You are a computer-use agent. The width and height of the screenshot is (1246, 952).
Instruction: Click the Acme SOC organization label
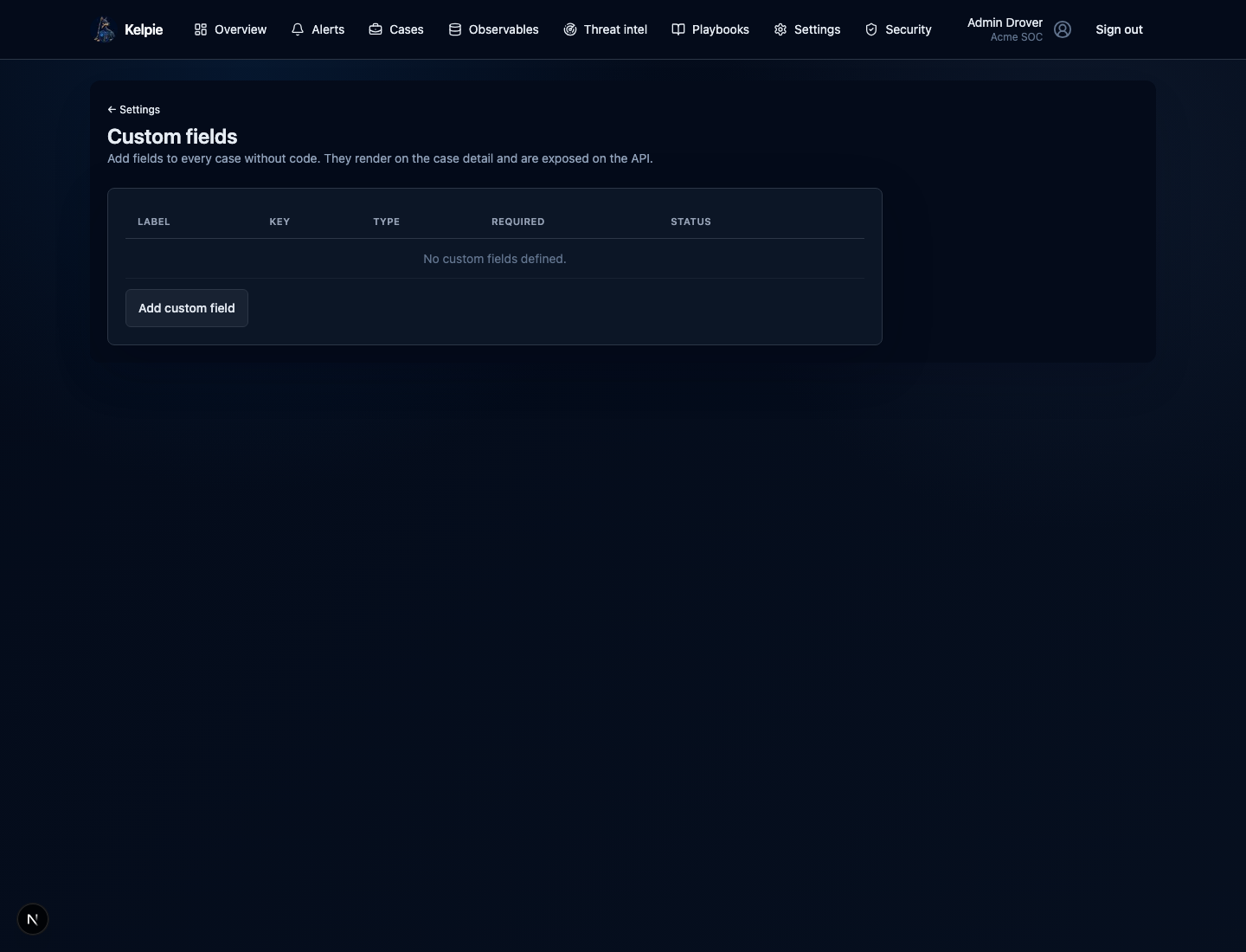pos(1017,37)
